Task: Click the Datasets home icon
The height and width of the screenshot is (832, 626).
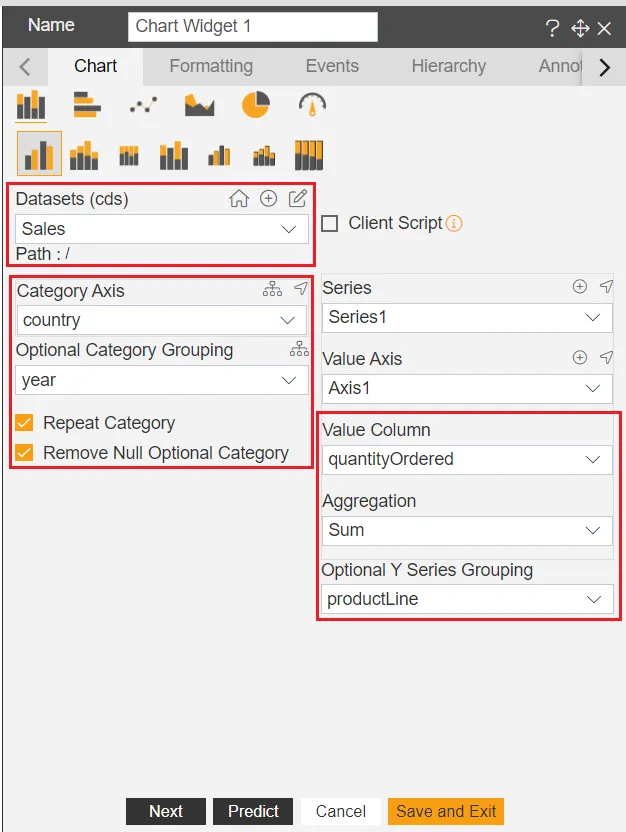Action: pos(239,199)
